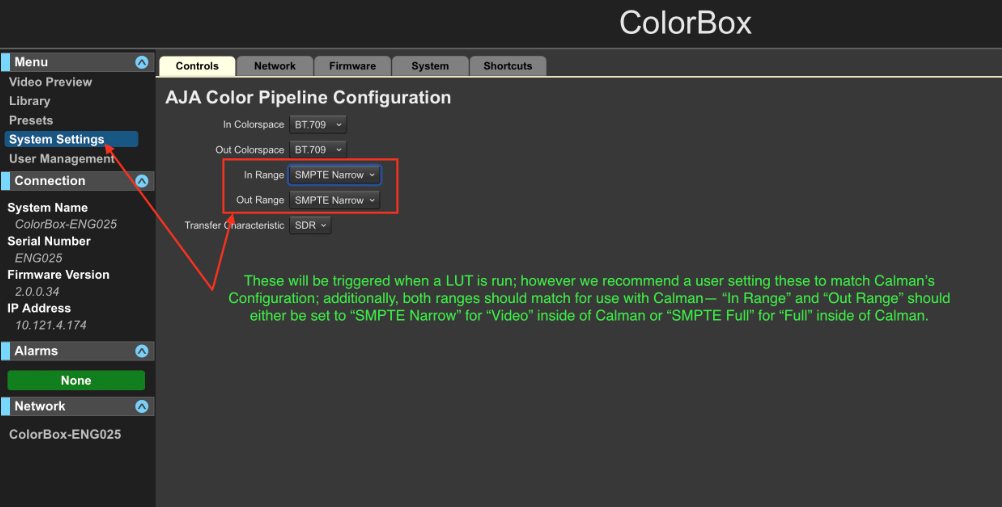
Task: Open the Out Colorspace dropdown
Action: 319,150
